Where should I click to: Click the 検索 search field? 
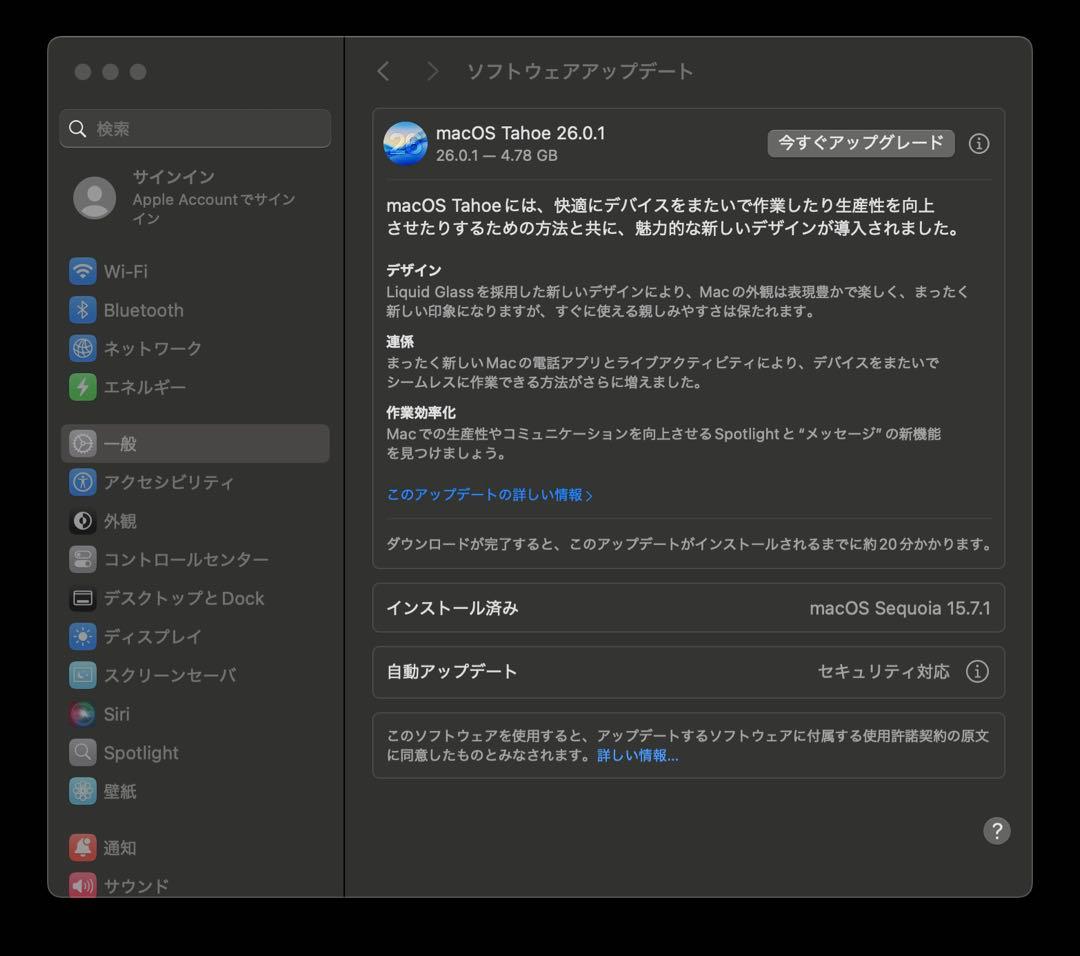pos(195,128)
